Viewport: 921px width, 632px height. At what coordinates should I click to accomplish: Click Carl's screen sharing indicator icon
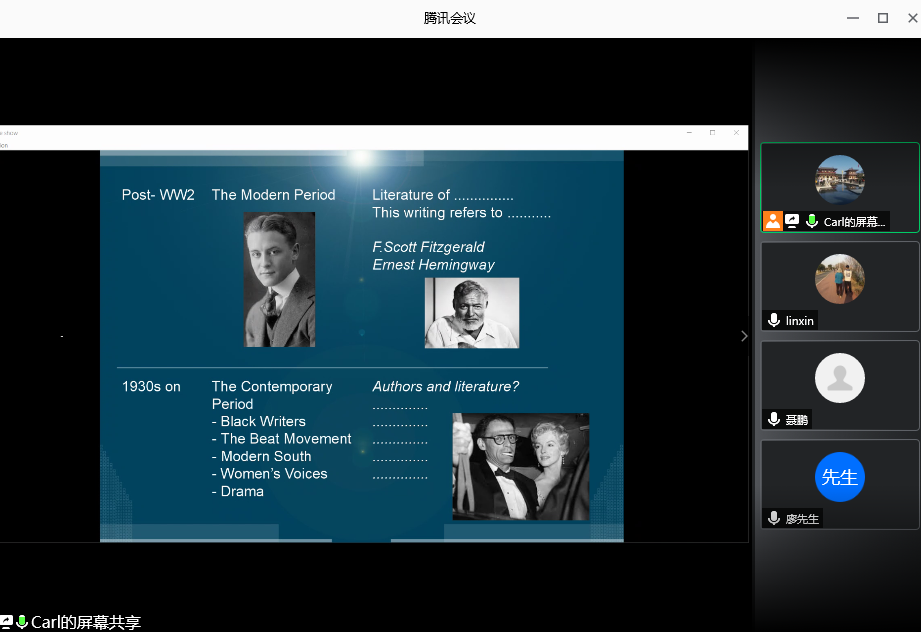click(x=792, y=222)
